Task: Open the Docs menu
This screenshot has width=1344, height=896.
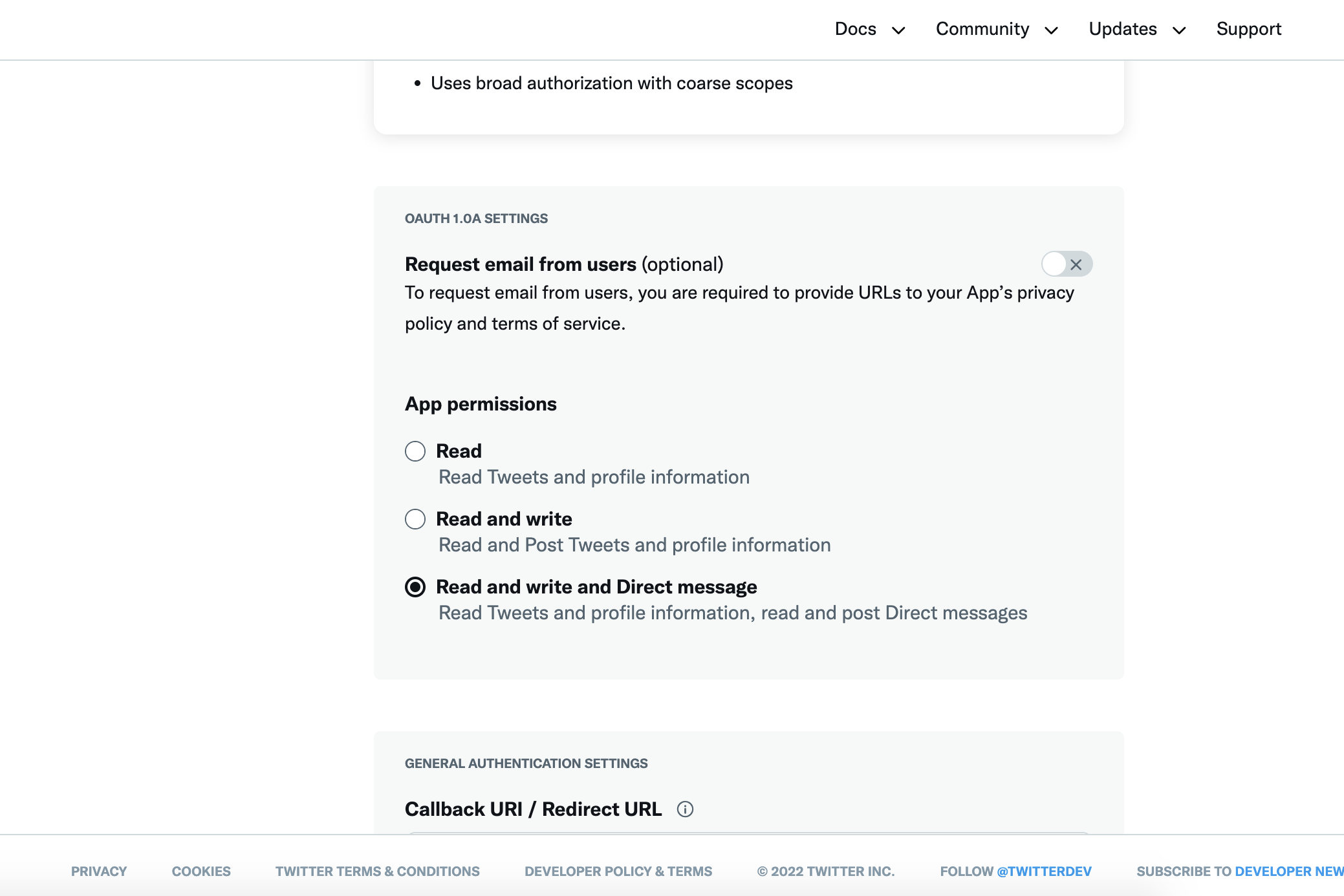Action: pos(856,29)
